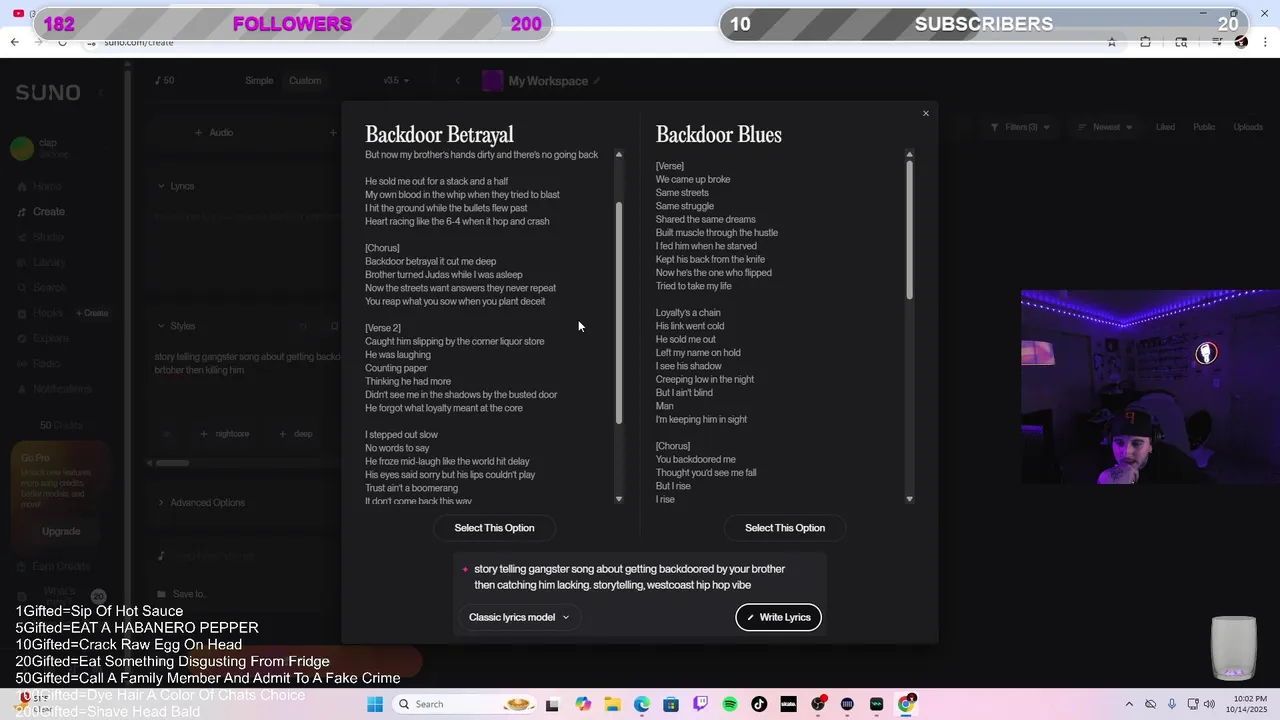Open OBS Studio from the taskbar
This screenshot has height=720, width=1280.
[818, 704]
